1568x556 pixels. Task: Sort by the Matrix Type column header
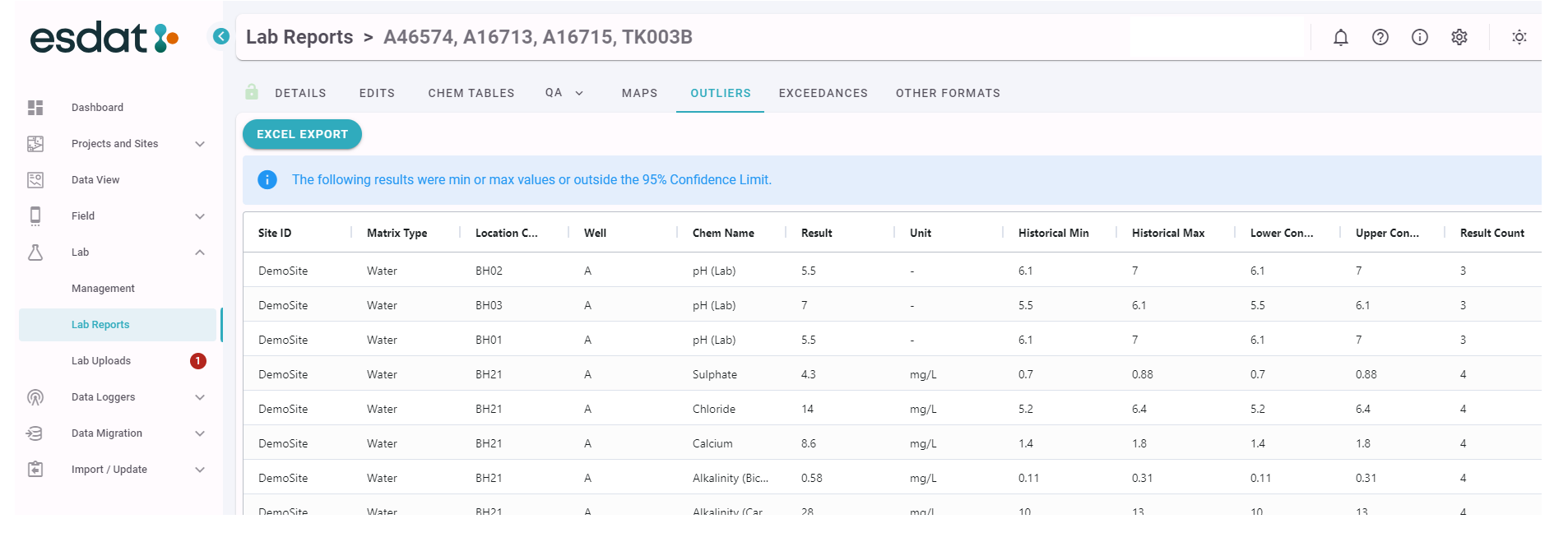pos(397,233)
